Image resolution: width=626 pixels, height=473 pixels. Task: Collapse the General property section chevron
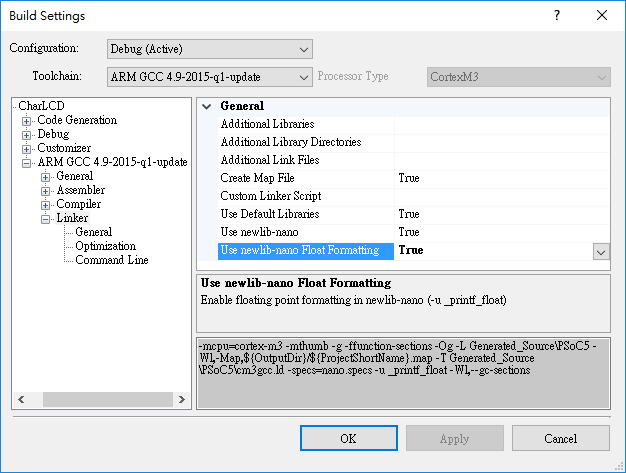point(207,106)
